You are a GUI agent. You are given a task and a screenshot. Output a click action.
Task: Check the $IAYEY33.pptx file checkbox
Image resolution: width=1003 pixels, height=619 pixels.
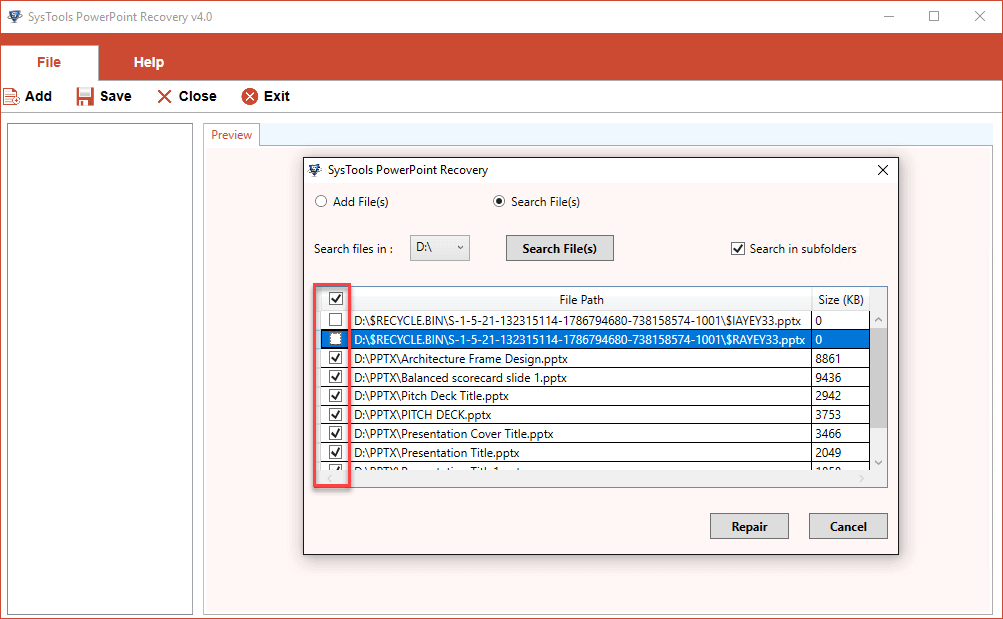pyautogui.click(x=336, y=320)
